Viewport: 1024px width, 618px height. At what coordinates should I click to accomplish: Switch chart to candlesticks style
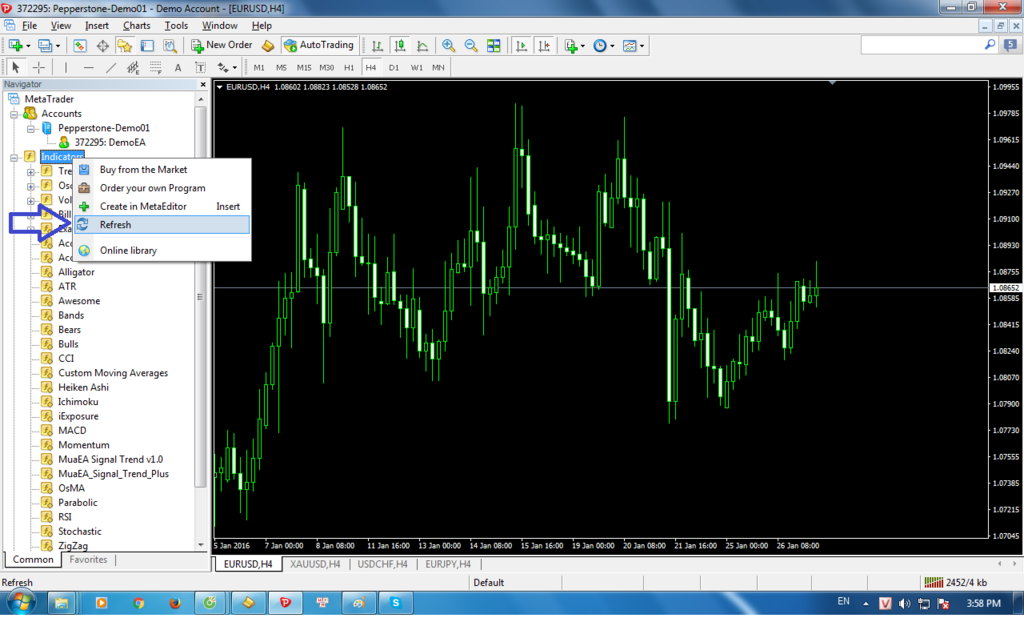pyautogui.click(x=400, y=46)
